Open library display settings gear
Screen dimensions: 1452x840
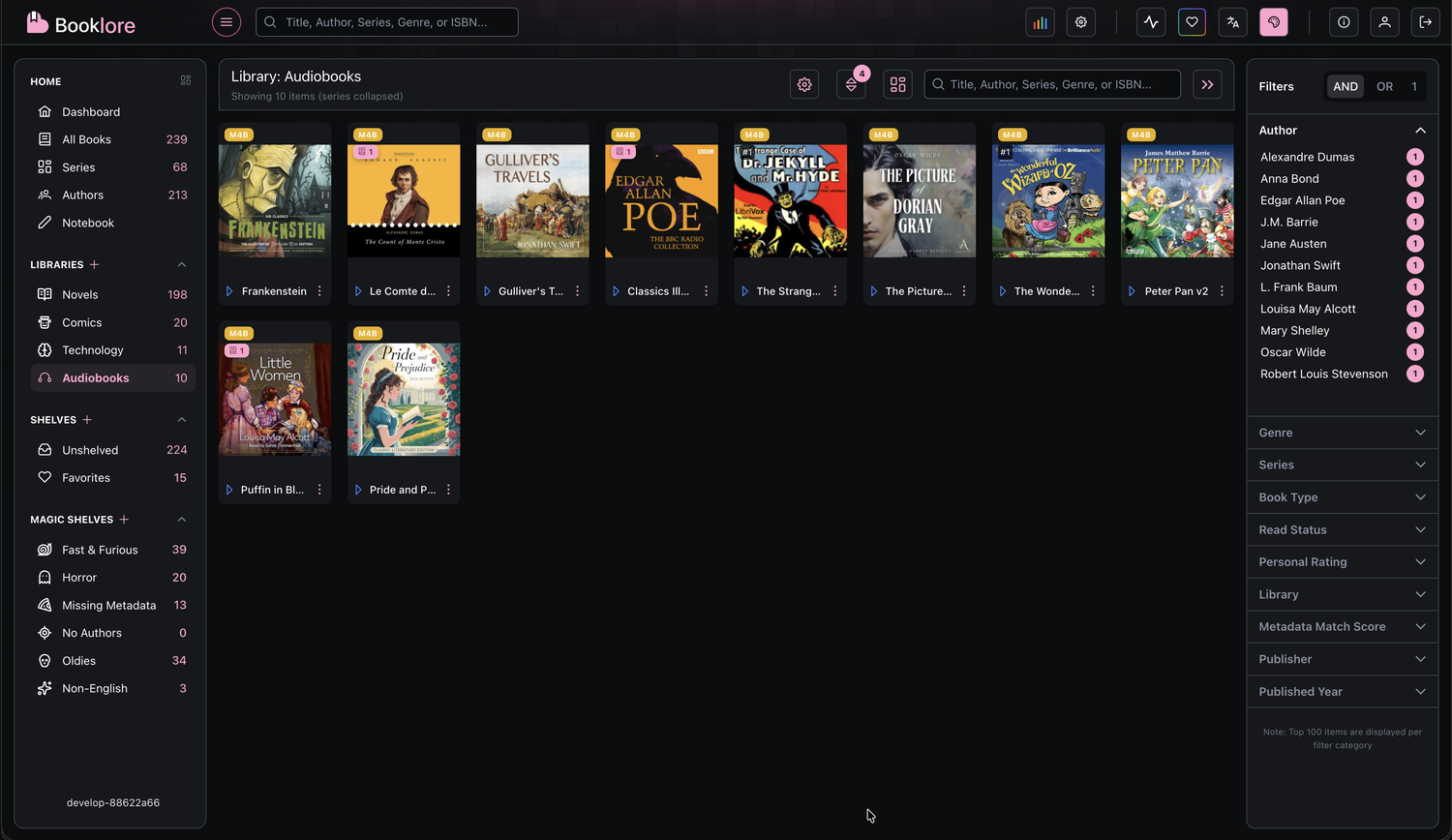804,84
